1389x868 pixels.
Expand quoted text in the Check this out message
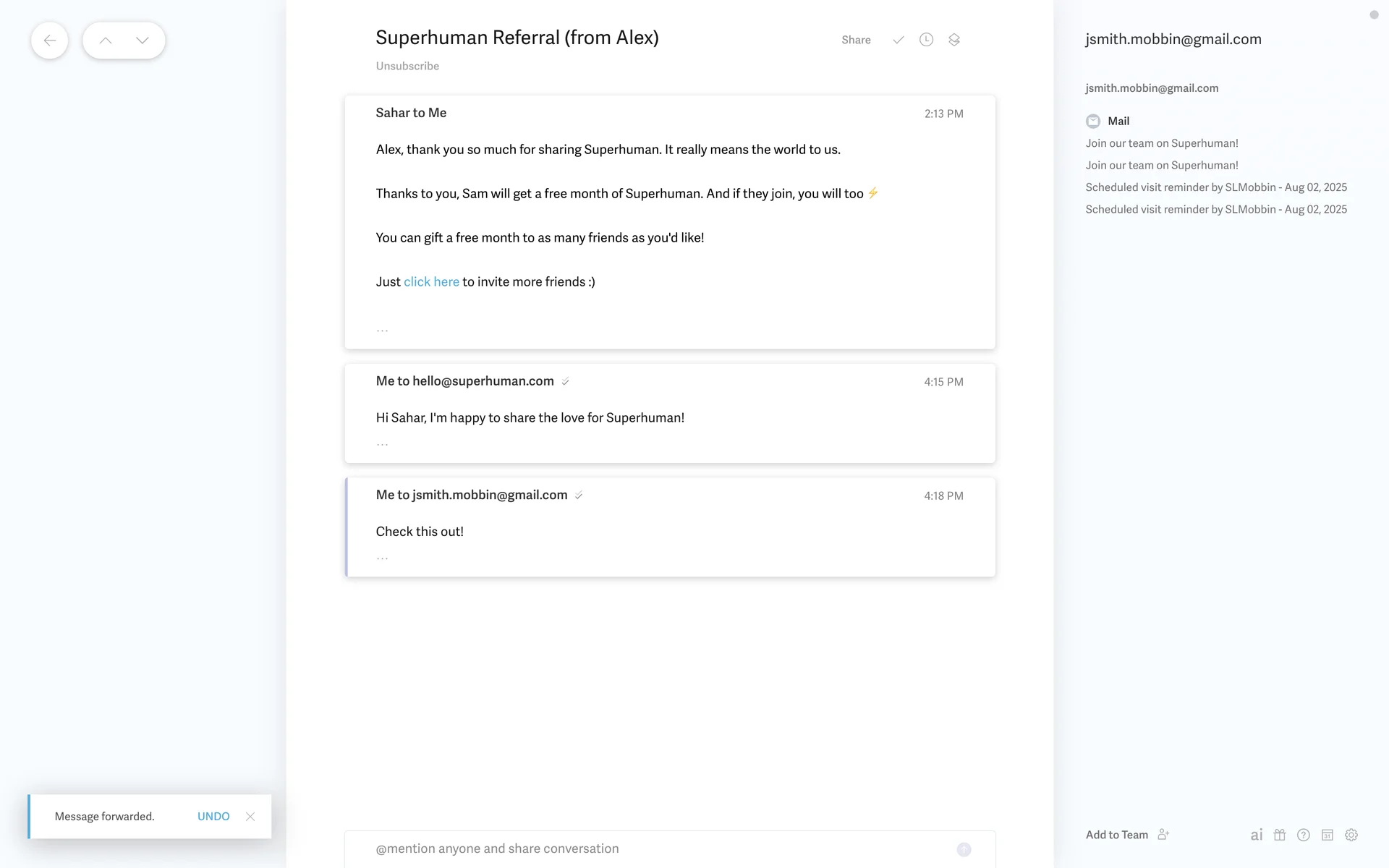point(382,558)
